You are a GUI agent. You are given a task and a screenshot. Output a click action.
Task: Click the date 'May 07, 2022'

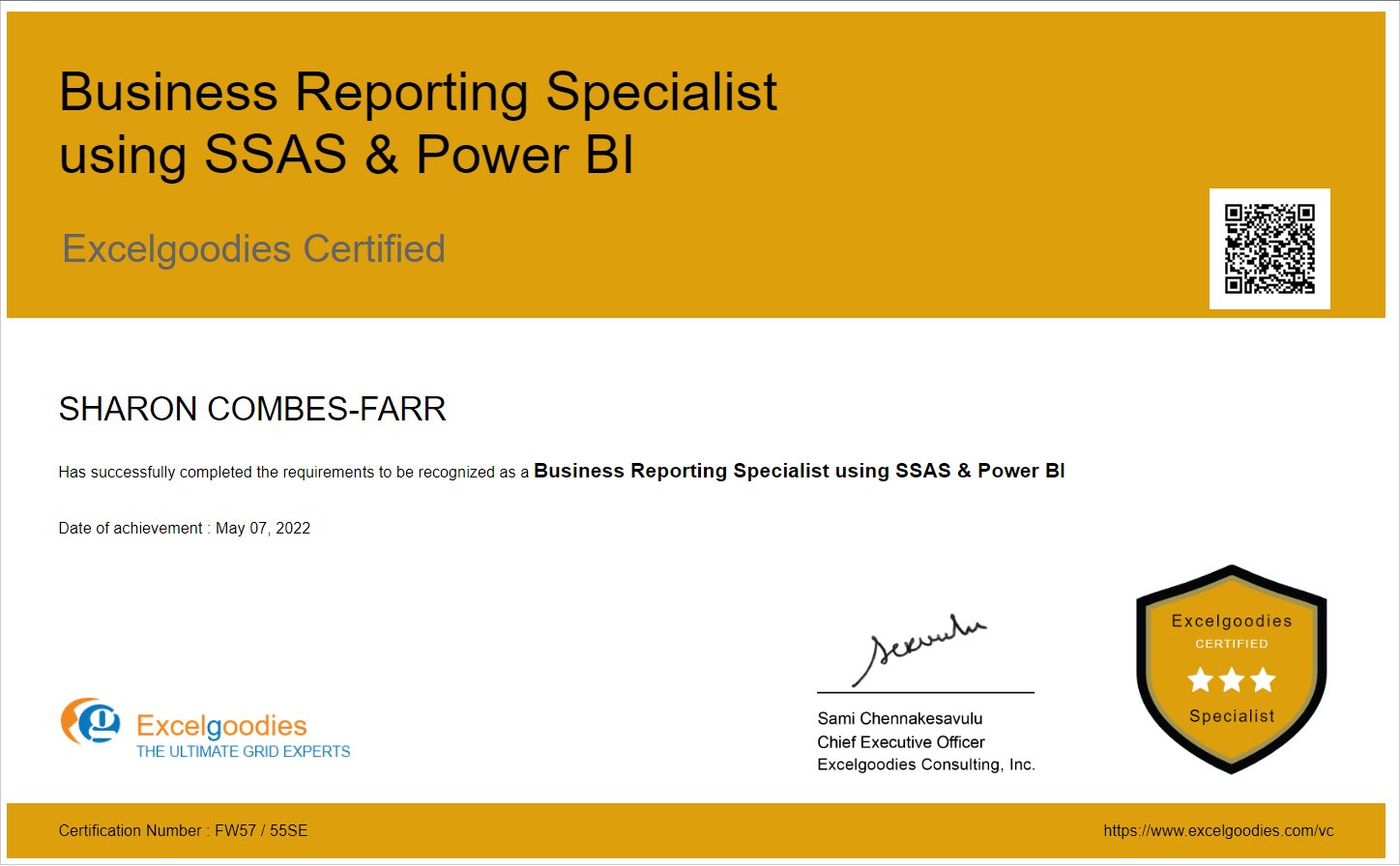click(x=263, y=528)
